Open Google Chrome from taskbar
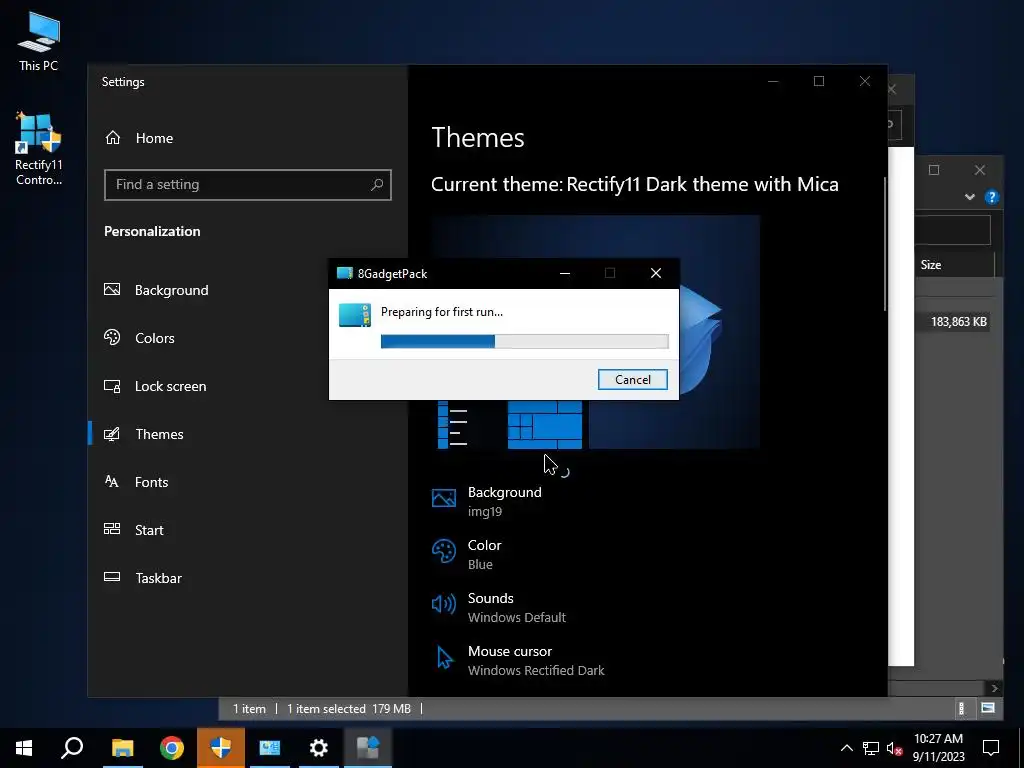The width and height of the screenshot is (1024, 768). [172, 748]
